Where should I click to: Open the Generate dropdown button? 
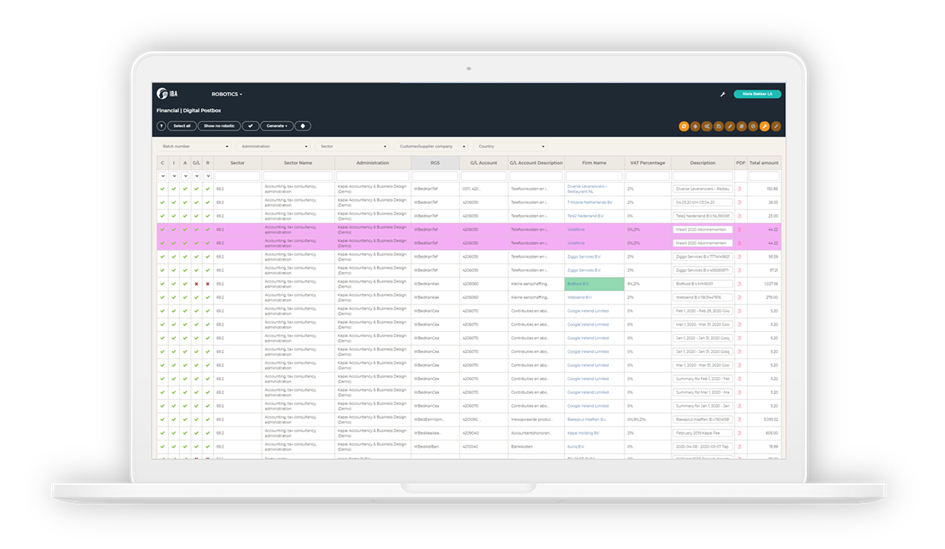pyautogui.click(x=277, y=126)
